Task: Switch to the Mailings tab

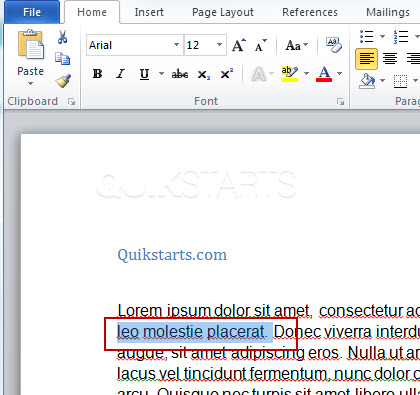Action: tap(388, 12)
